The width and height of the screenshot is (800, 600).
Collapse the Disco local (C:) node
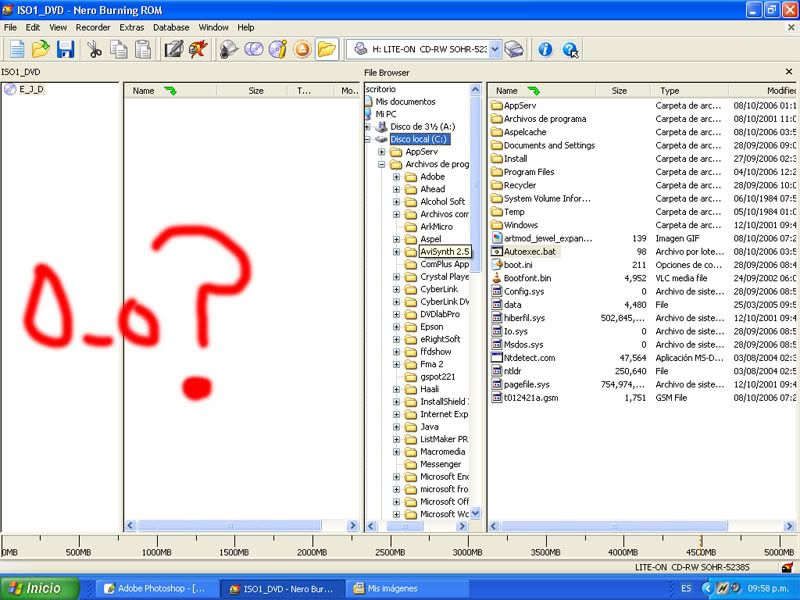[x=368, y=139]
